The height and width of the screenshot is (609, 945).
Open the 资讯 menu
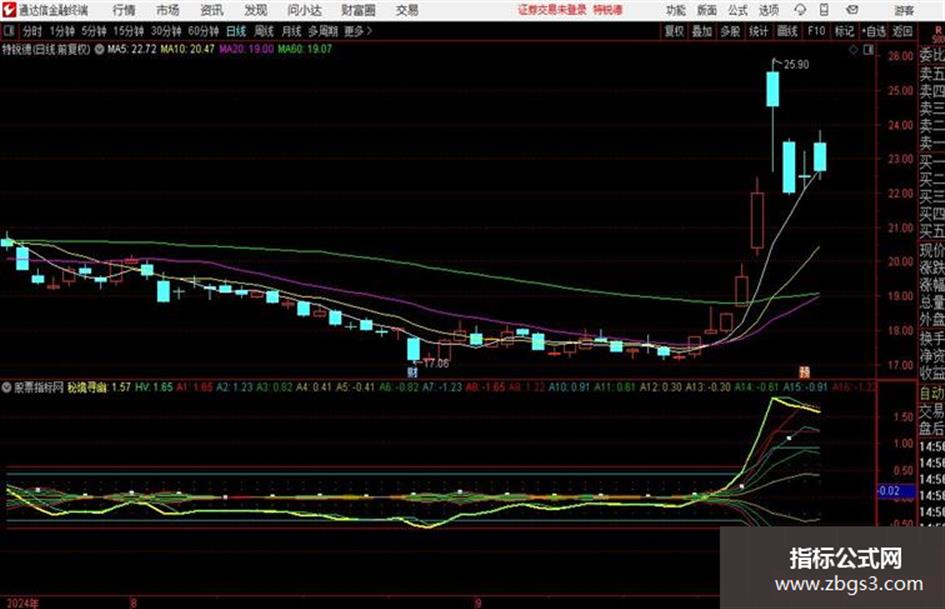click(x=212, y=10)
